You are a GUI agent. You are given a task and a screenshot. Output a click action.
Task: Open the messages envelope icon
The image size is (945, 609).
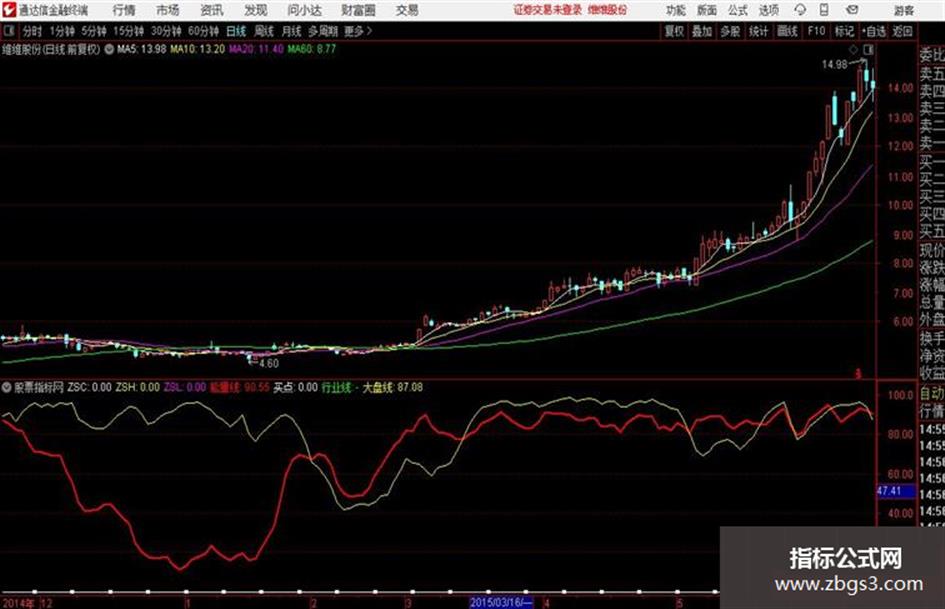pos(852,10)
